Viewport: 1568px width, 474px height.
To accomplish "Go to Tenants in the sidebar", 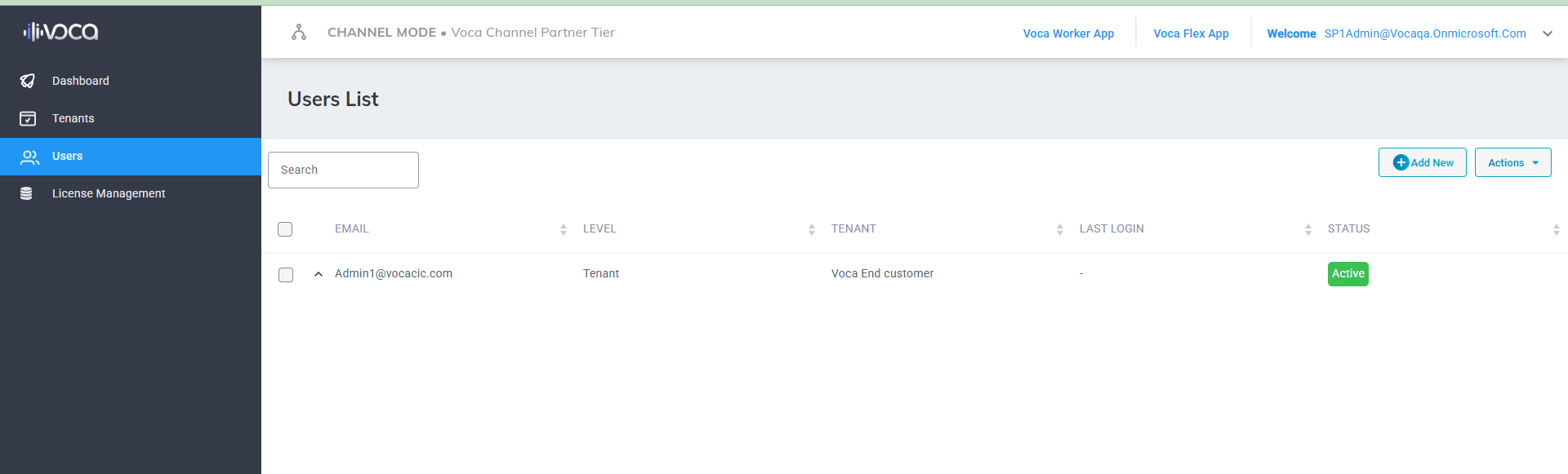I will click(x=73, y=118).
